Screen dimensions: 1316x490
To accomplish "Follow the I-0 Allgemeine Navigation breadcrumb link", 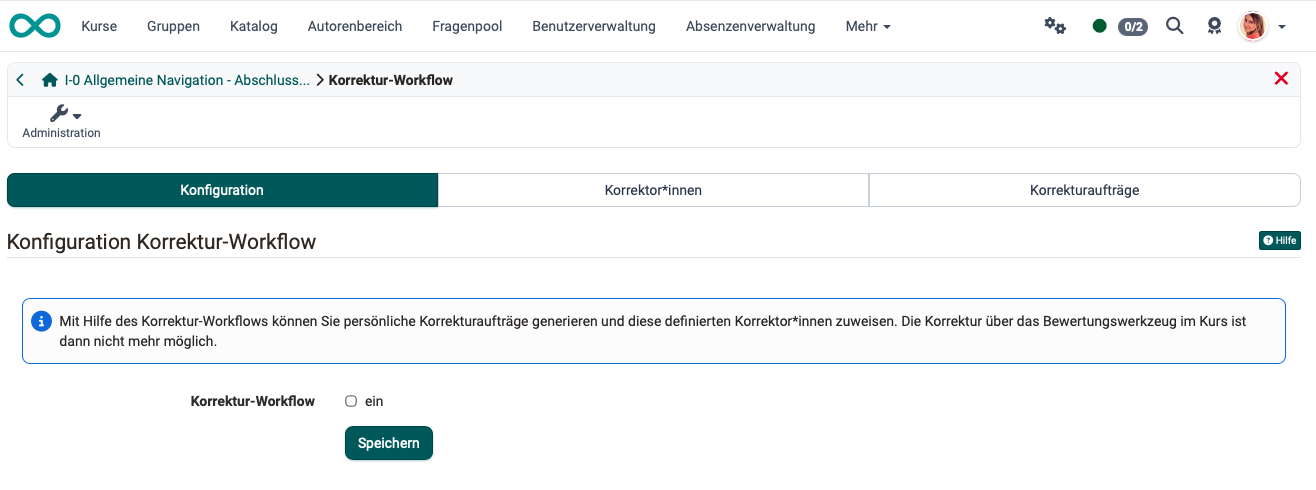I will (187, 80).
